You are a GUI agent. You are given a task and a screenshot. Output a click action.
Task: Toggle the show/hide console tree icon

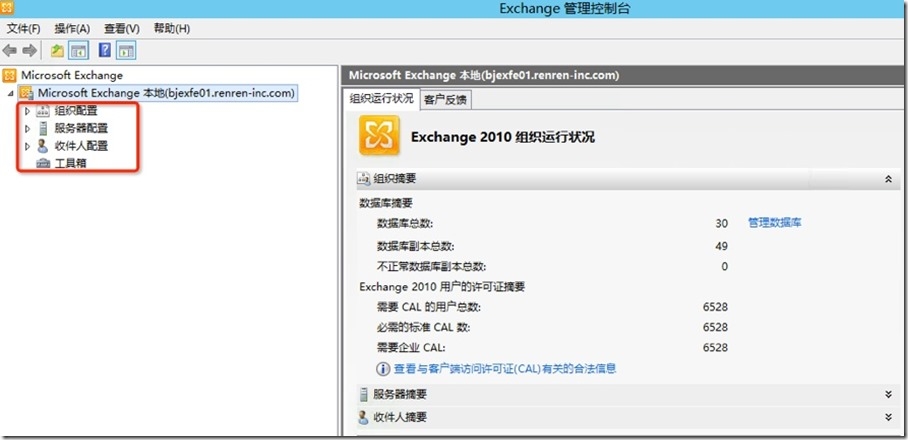[78, 51]
